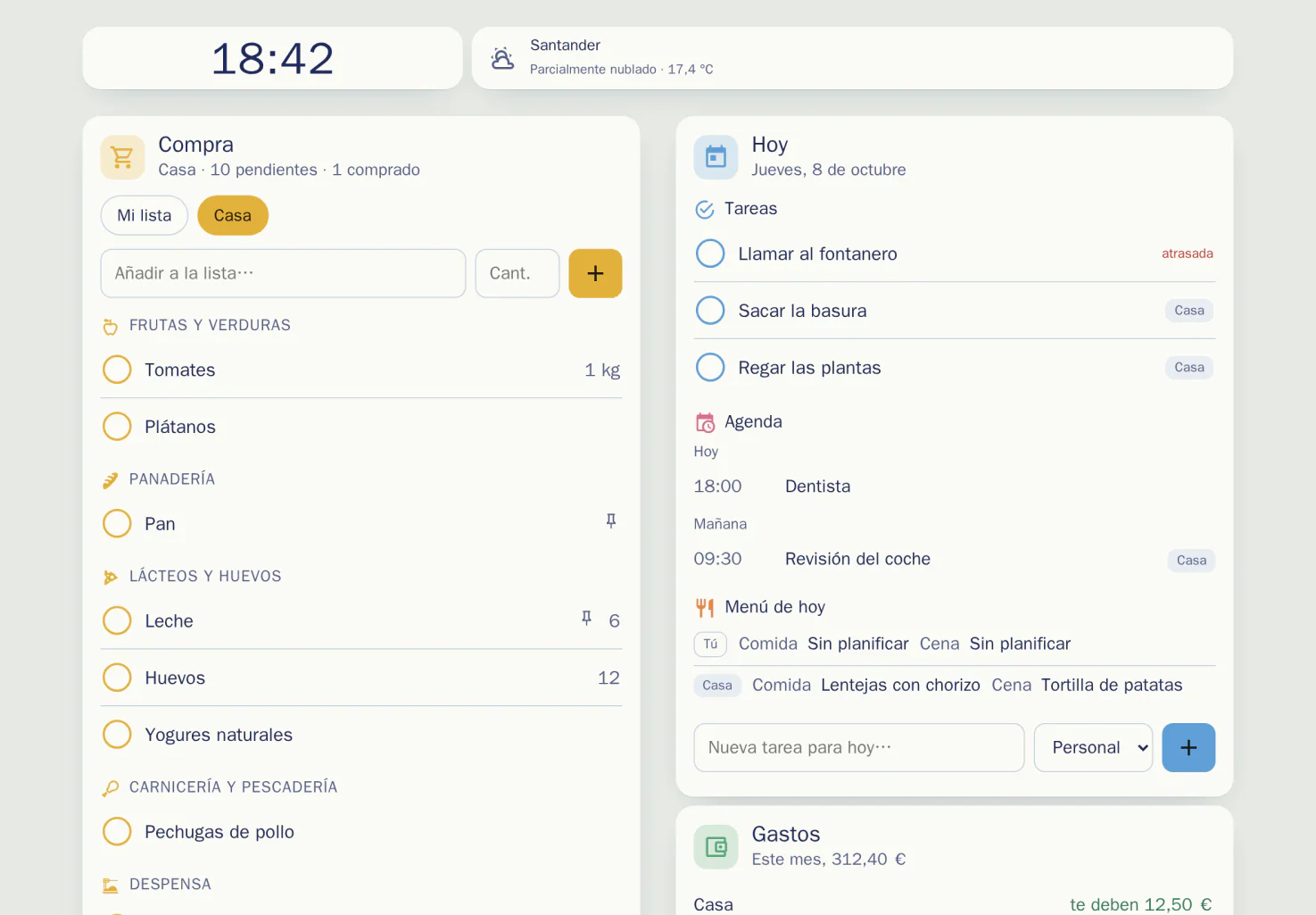Image resolution: width=1316 pixels, height=915 pixels.
Task: Mark Leche as purchased
Action: click(117, 620)
